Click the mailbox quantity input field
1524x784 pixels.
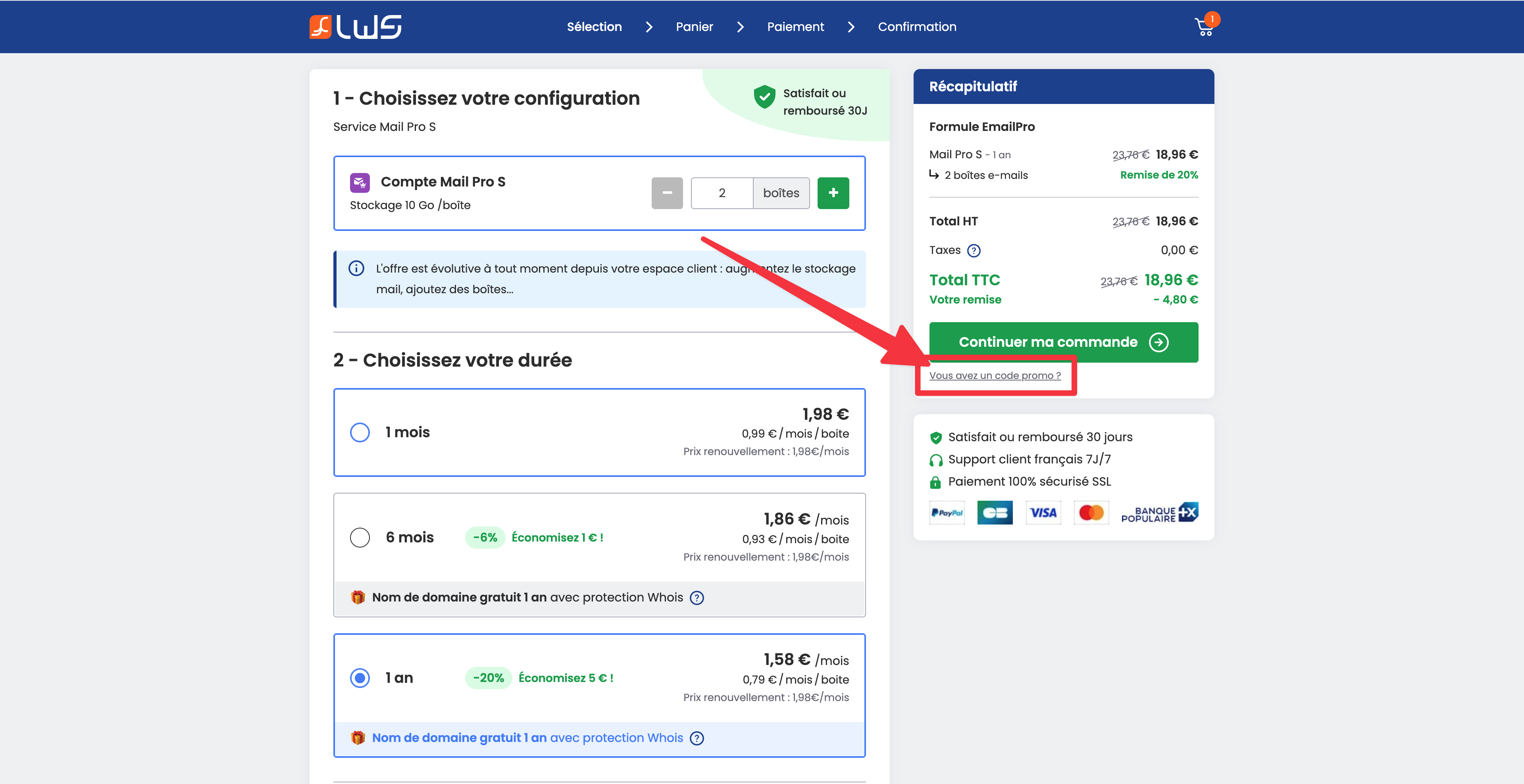pyautogui.click(x=721, y=193)
